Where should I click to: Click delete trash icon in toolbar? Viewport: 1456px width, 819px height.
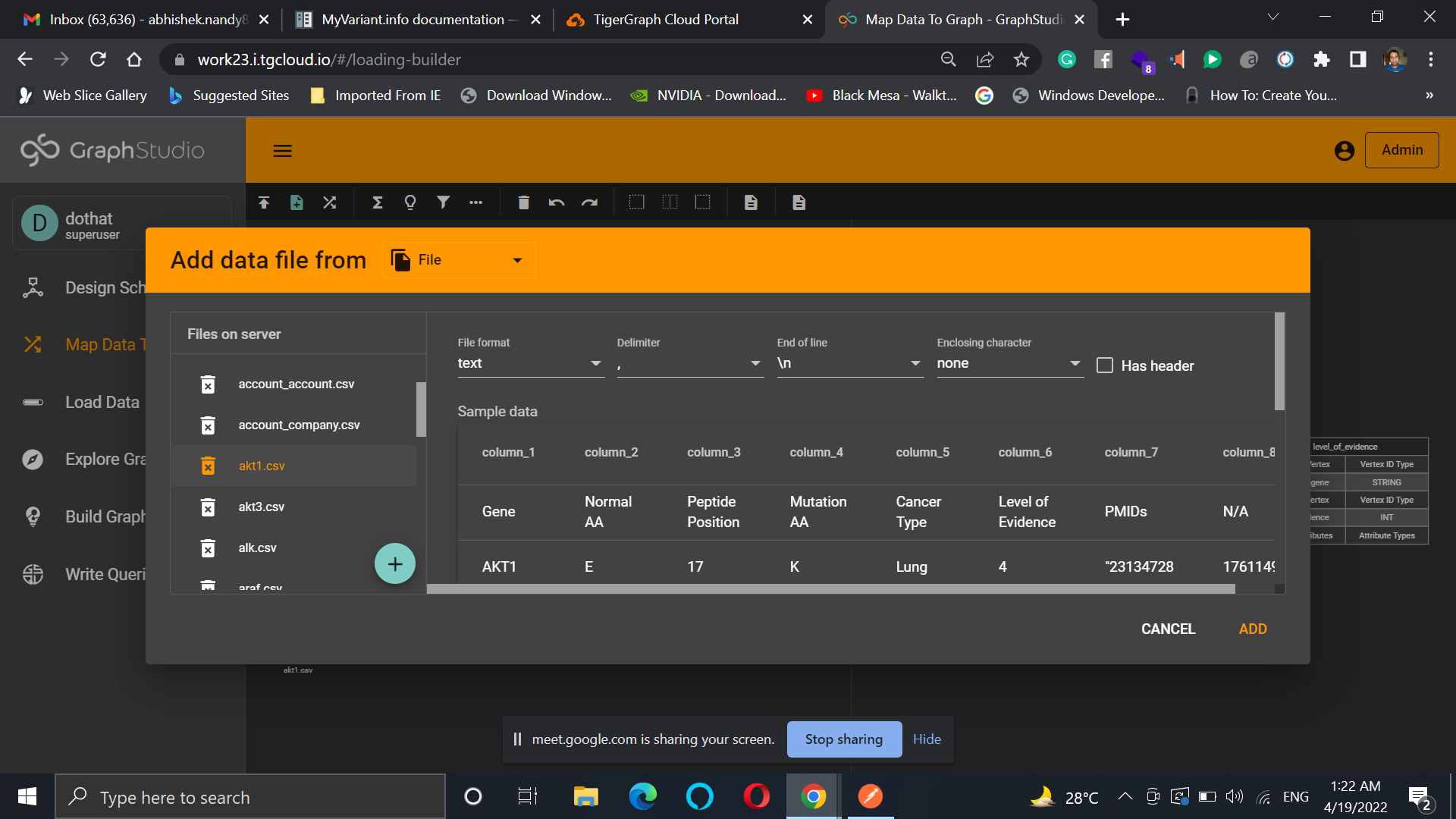pos(523,202)
